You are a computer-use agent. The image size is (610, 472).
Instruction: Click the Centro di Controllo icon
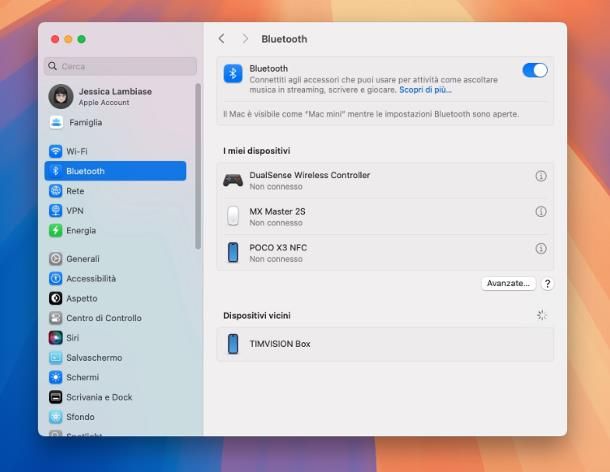(x=56, y=318)
